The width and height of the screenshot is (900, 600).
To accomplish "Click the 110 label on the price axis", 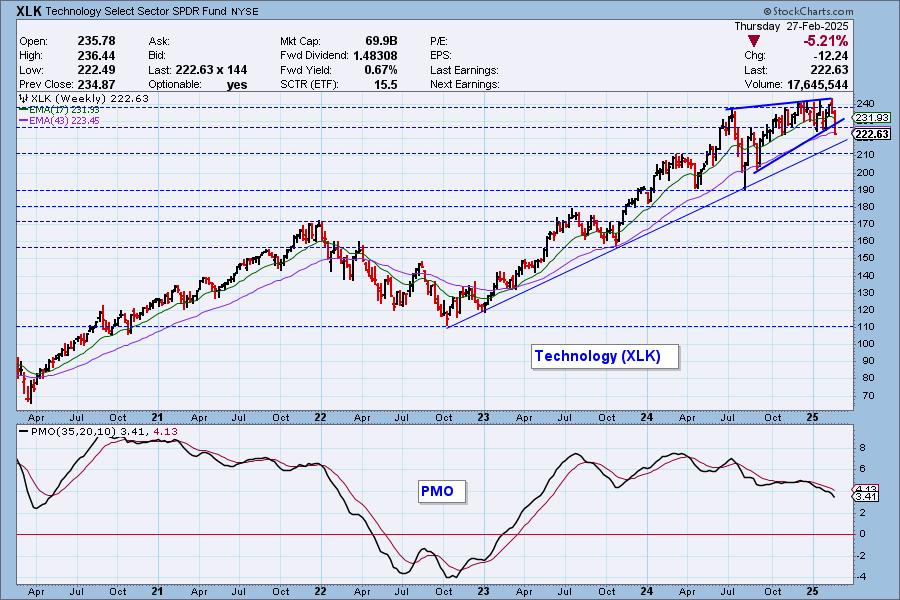I will pos(865,327).
